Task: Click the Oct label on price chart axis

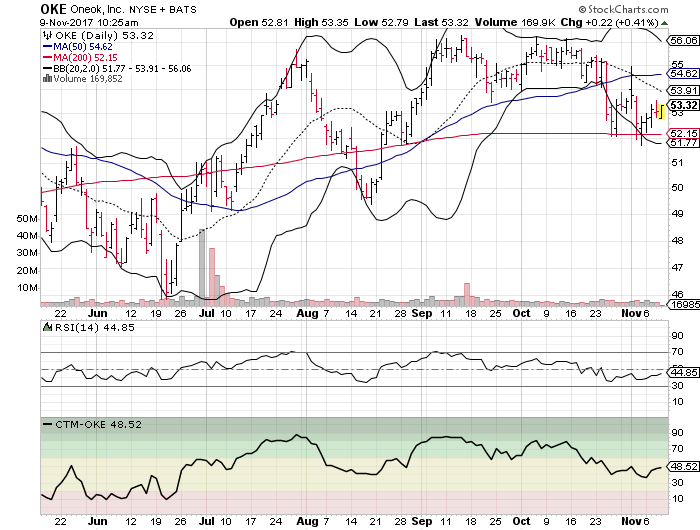Action: point(521,313)
